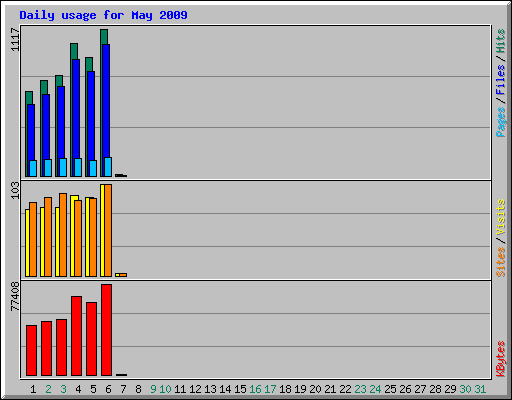Screen dimensions: 512x400
Task: Click the day 1 axis label
Action: click(x=33, y=389)
